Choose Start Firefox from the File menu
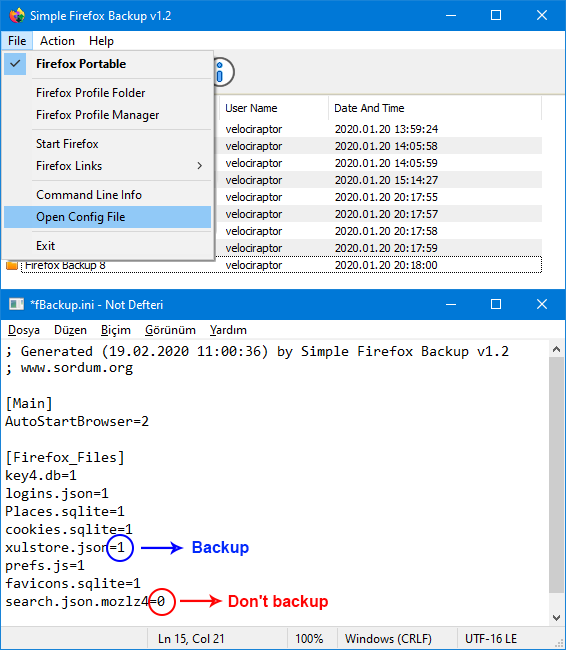This screenshot has width=566, height=650. [108, 144]
